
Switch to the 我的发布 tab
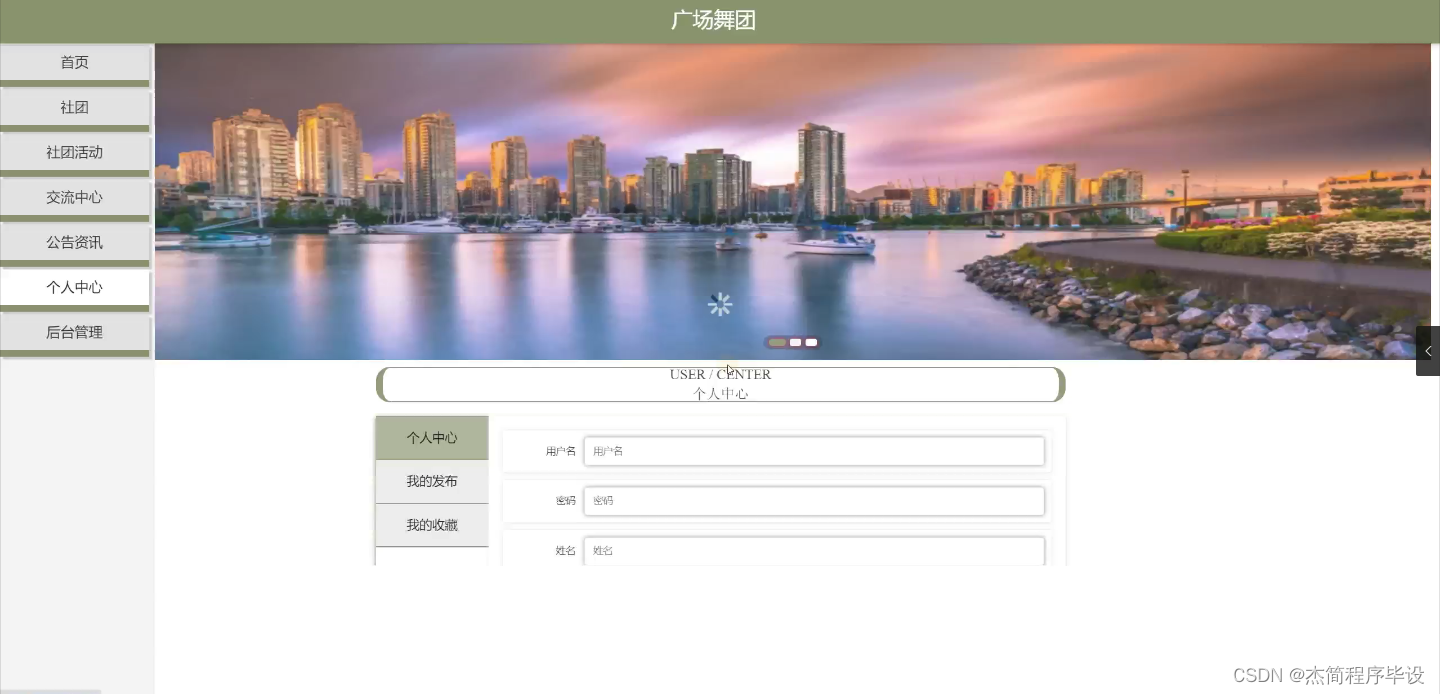432,481
